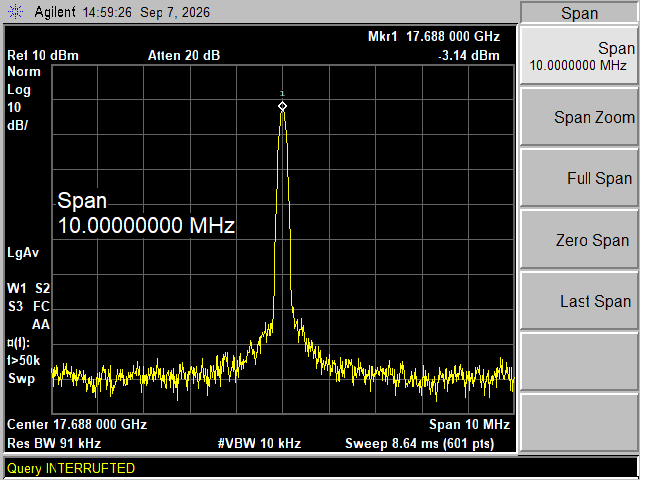Choose the Zero Span softkey

[579, 240]
